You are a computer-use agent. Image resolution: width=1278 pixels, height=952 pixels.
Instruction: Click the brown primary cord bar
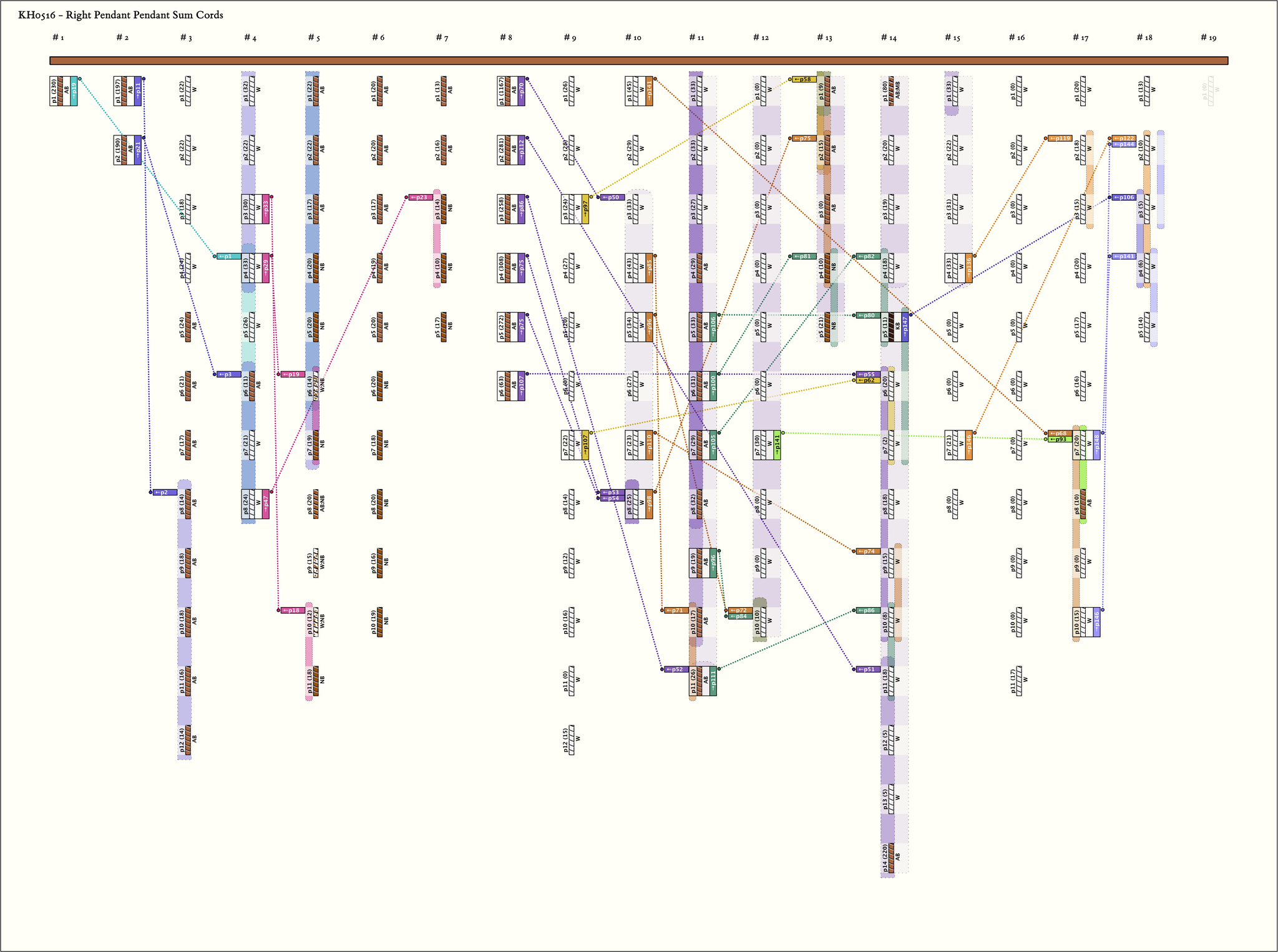point(638,61)
